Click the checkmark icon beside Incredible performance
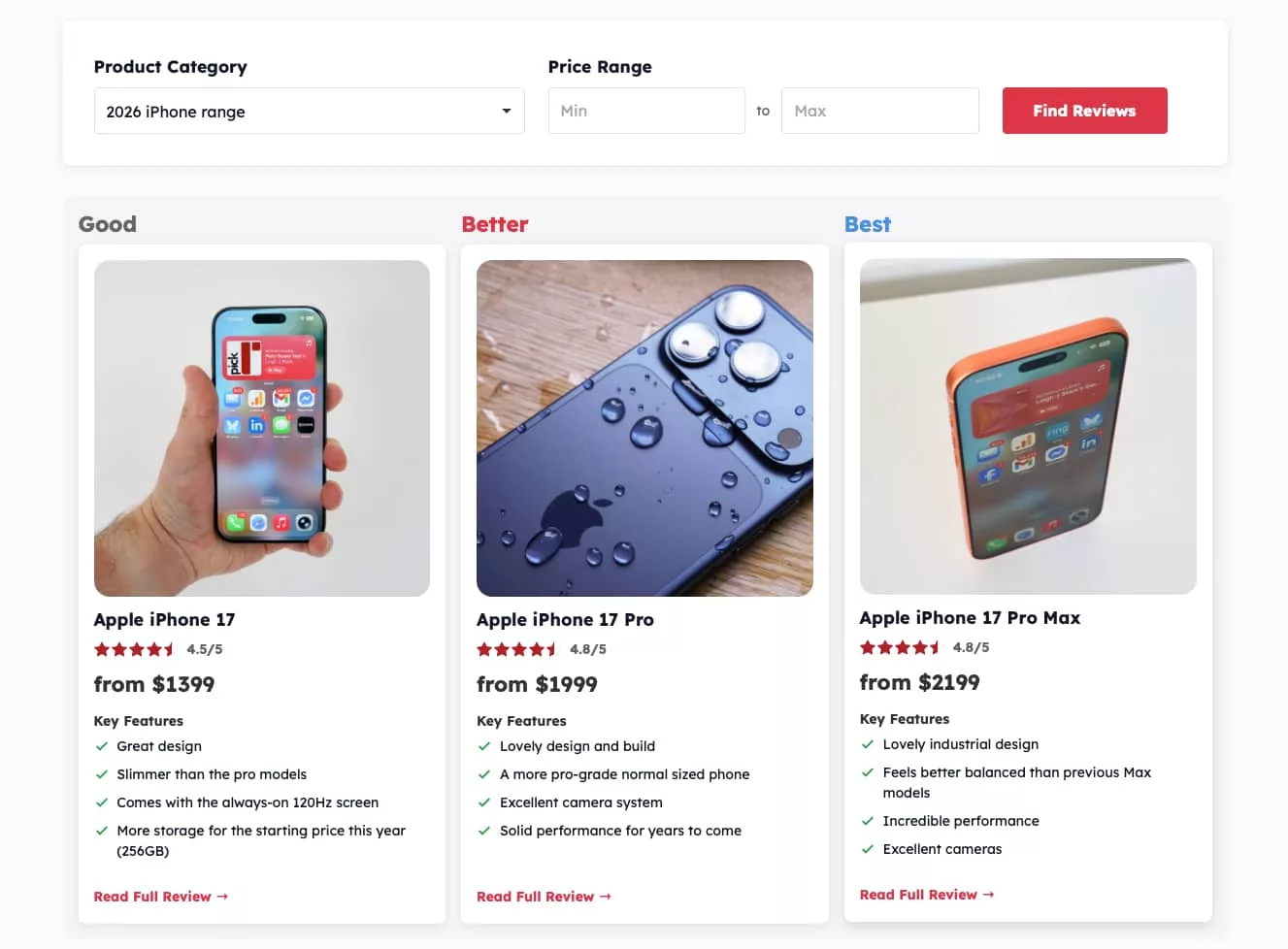The image size is (1288, 949). [868, 821]
